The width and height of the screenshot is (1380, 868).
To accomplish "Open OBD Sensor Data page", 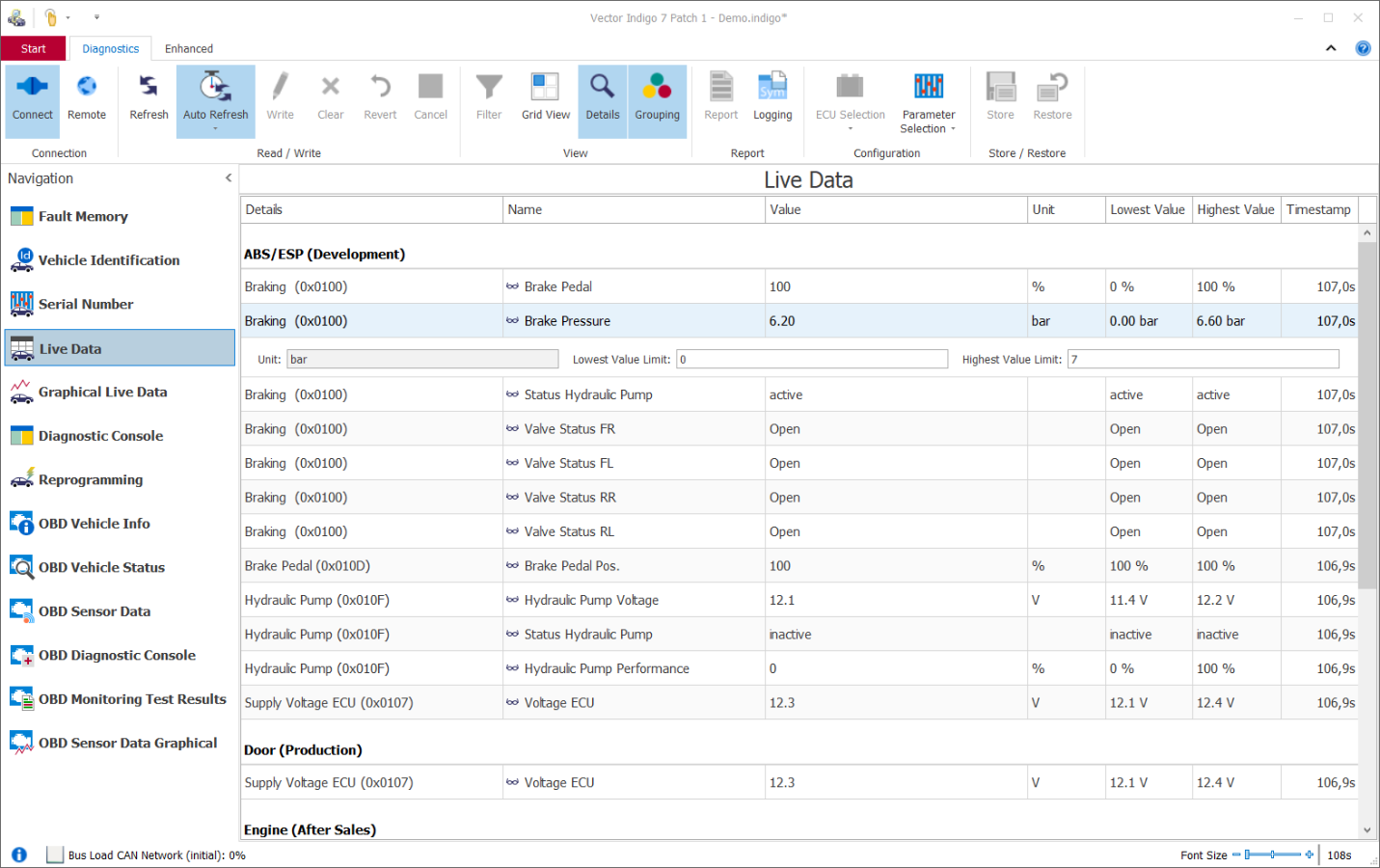I will (120, 611).
